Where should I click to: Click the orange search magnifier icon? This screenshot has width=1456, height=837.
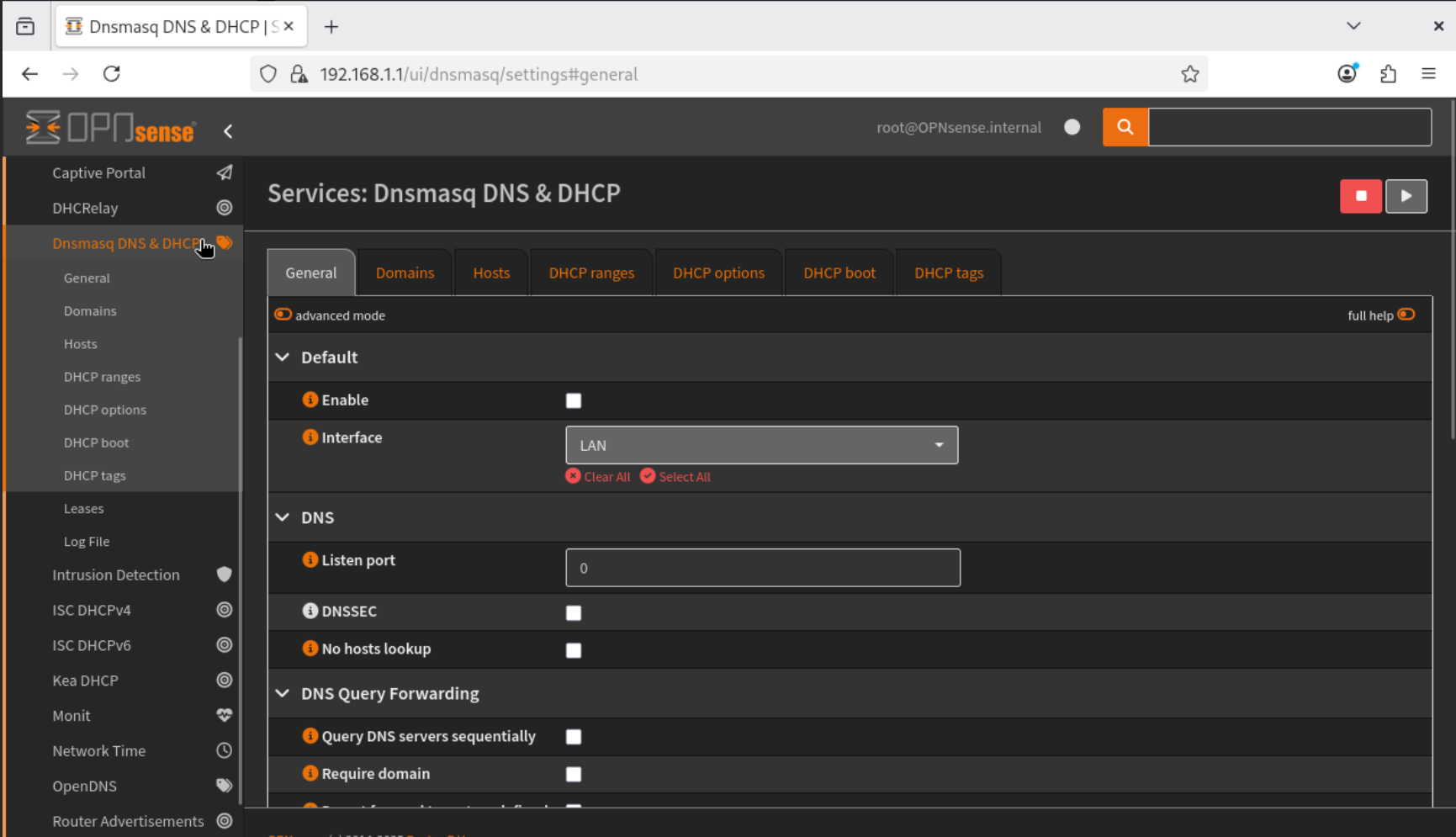(1125, 127)
